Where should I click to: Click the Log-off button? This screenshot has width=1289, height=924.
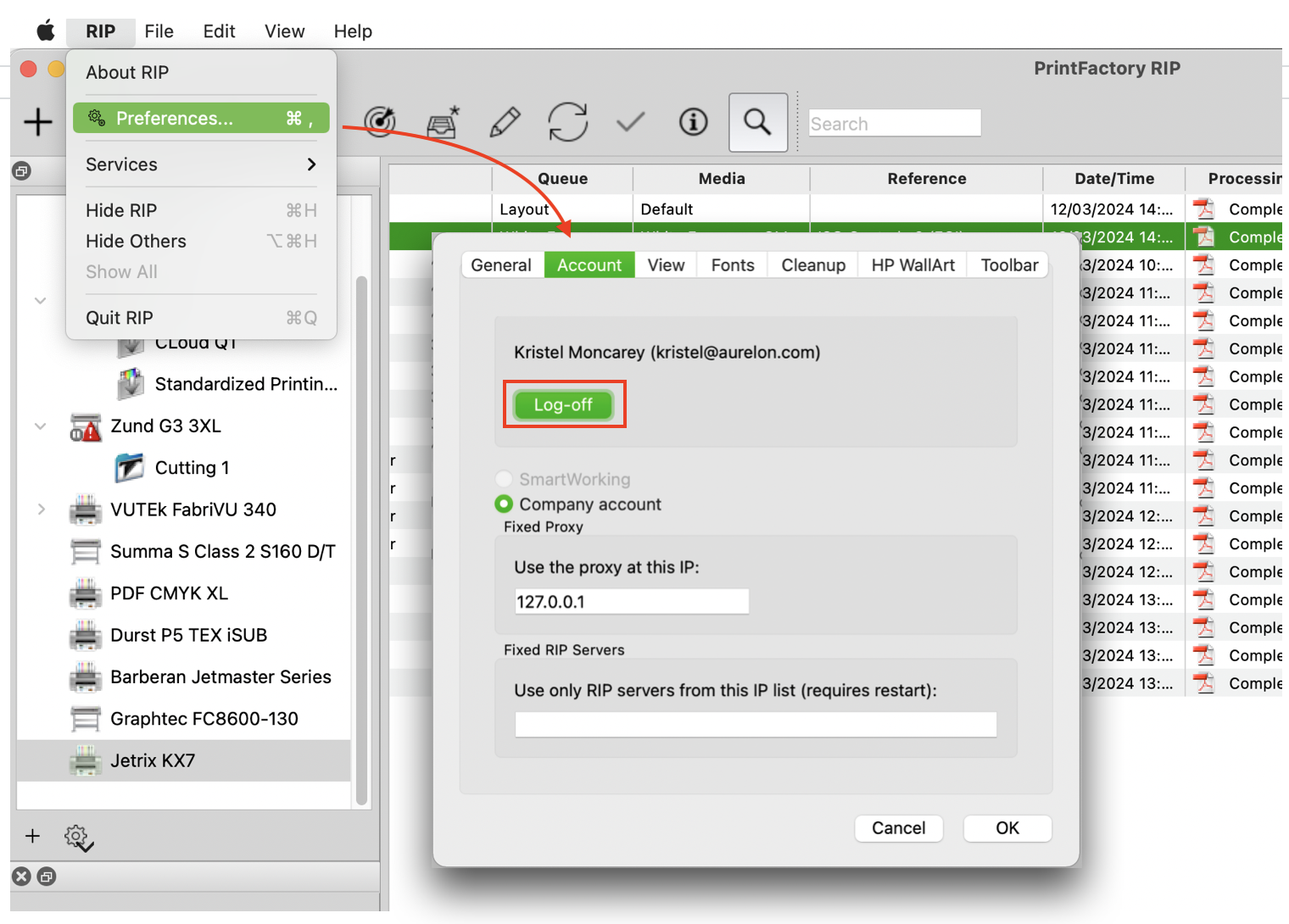tap(563, 404)
